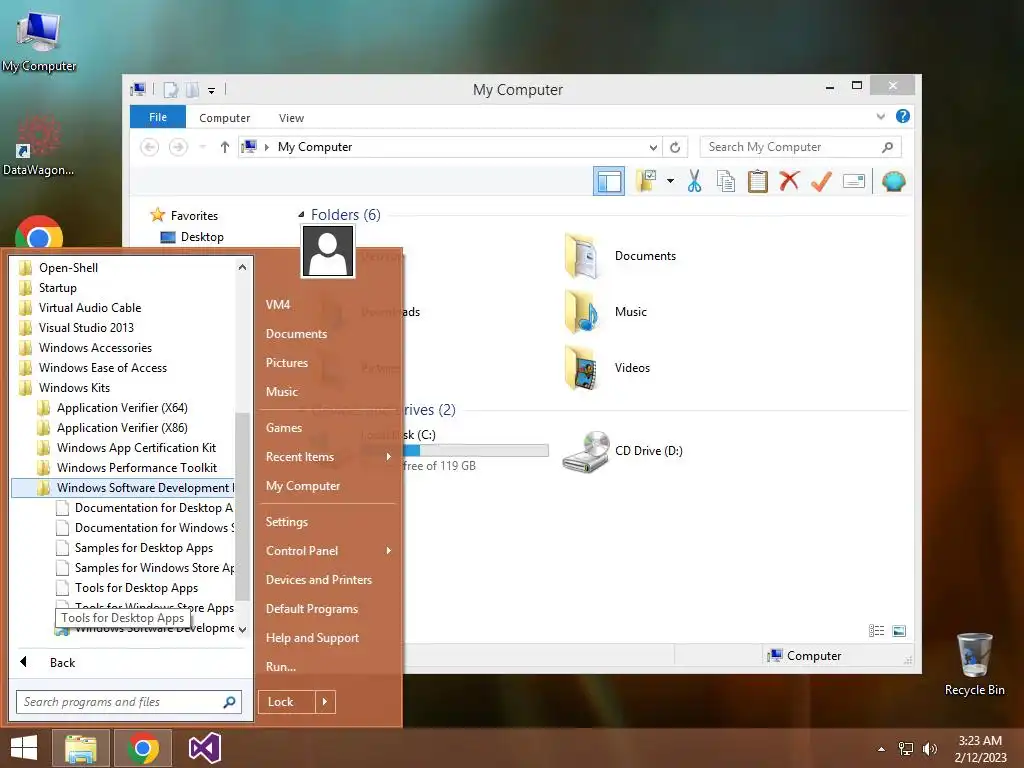Click the Up one level arrow
Image resolution: width=1024 pixels, height=768 pixels.
pos(225,147)
